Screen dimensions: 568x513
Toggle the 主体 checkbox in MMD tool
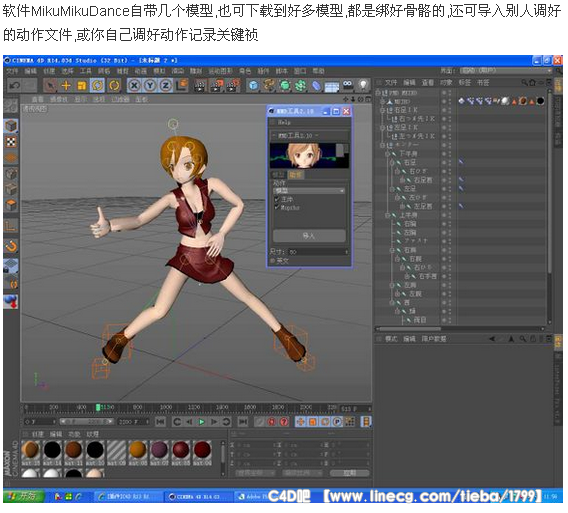[x=277, y=199]
